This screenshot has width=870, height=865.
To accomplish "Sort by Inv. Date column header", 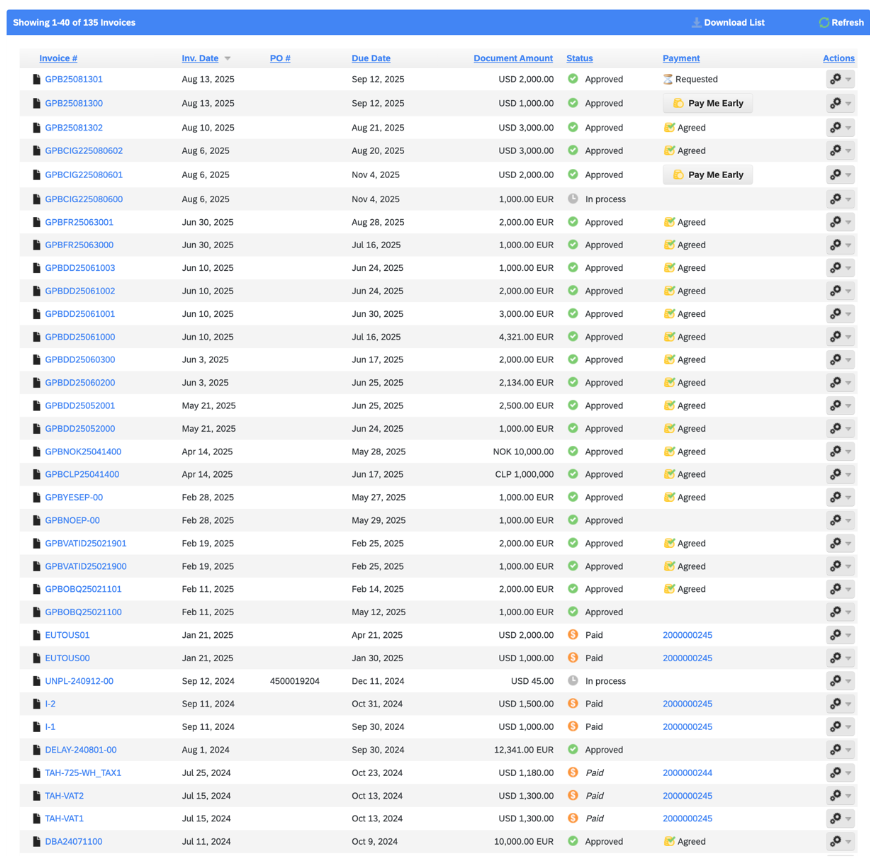I will click(x=200, y=58).
